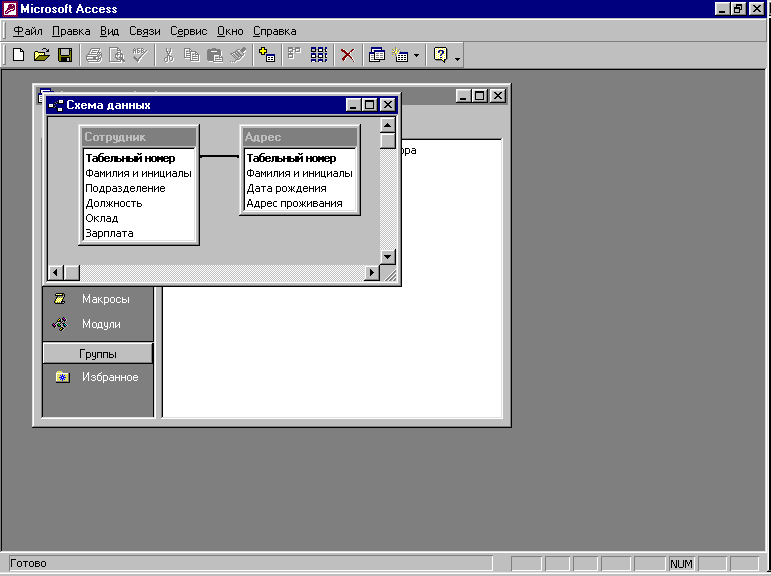Click the Группы bar button
Image resolution: width=771 pixels, height=576 pixels.
(98, 354)
